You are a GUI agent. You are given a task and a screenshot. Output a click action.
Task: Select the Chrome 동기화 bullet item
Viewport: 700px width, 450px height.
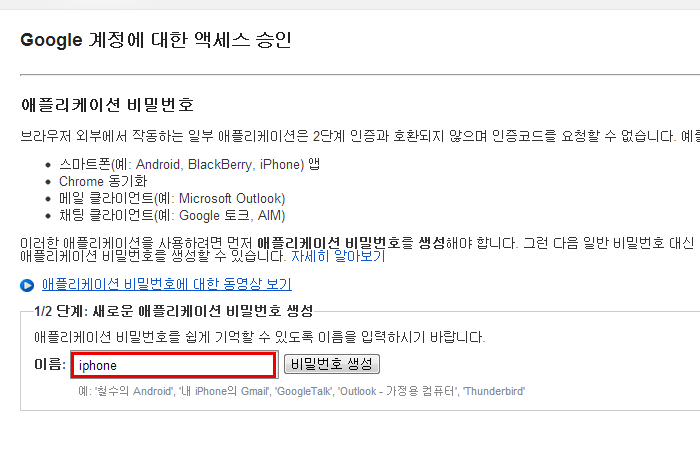[103, 181]
